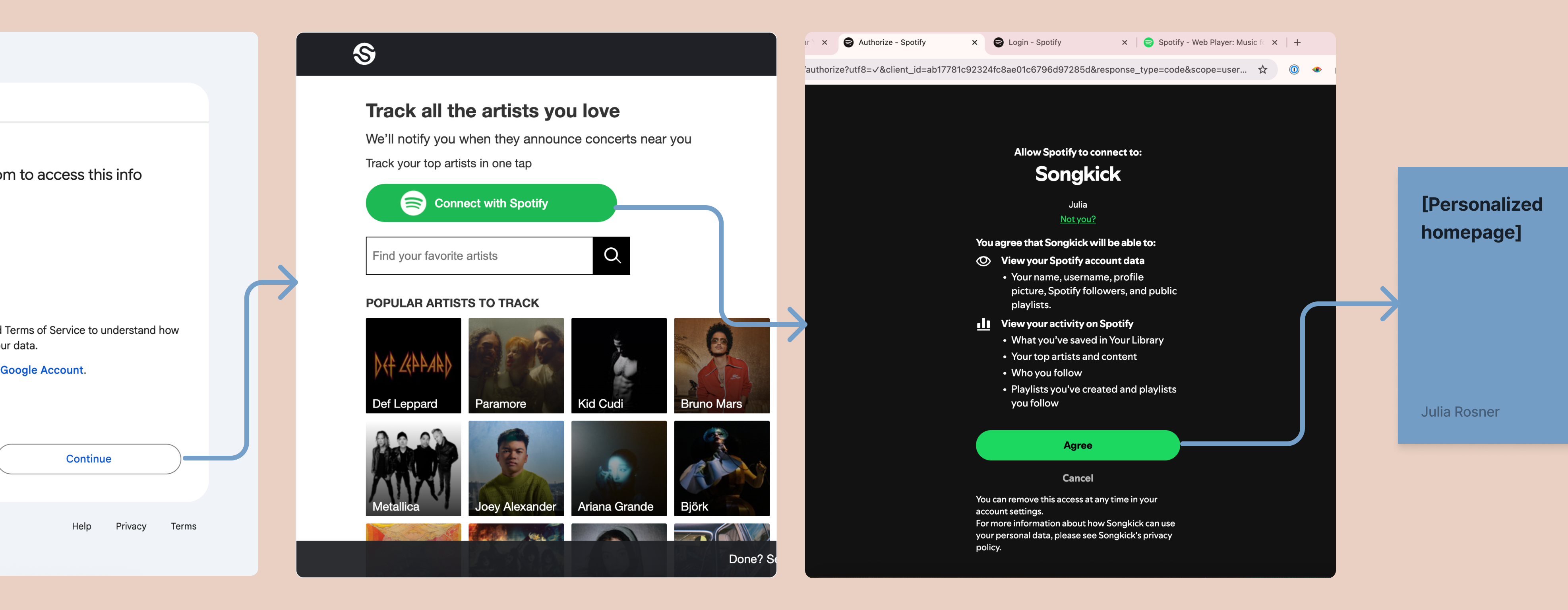Select the Joey Alexander artist tile
The height and width of the screenshot is (610, 1568).
point(516,468)
